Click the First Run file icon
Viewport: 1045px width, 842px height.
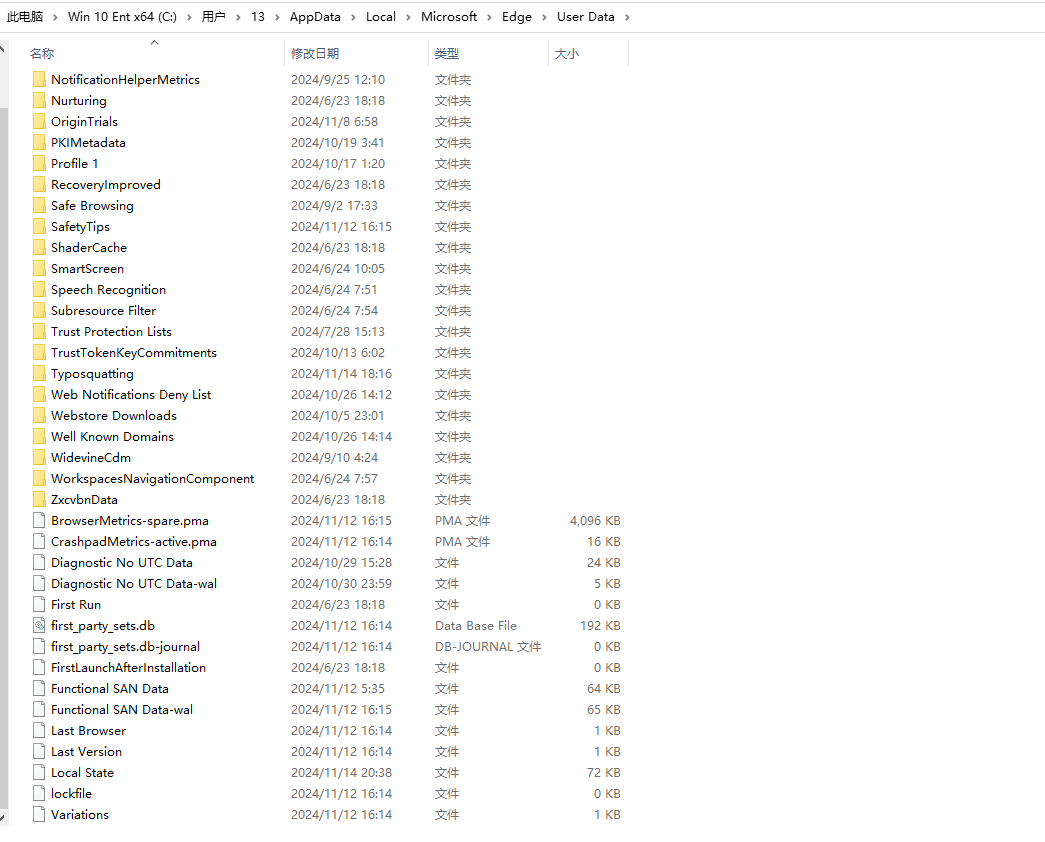pos(39,605)
